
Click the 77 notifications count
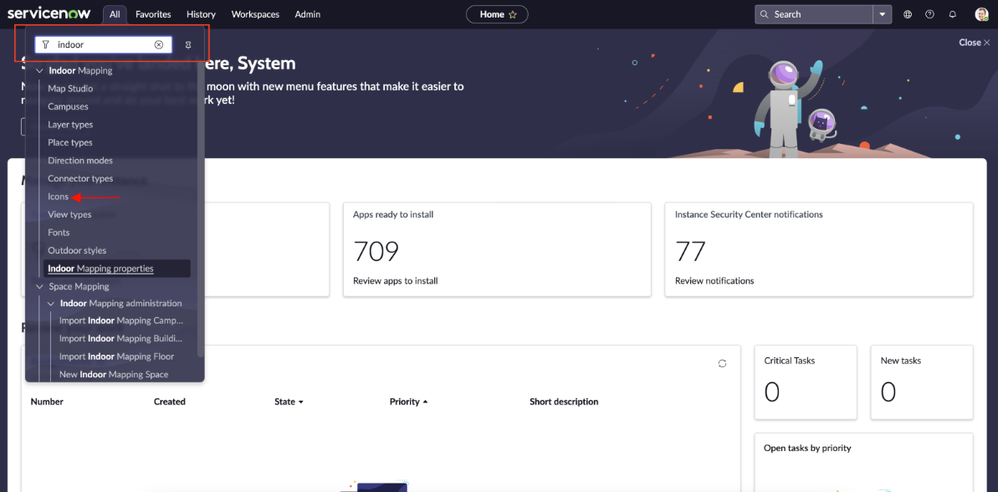click(x=691, y=251)
